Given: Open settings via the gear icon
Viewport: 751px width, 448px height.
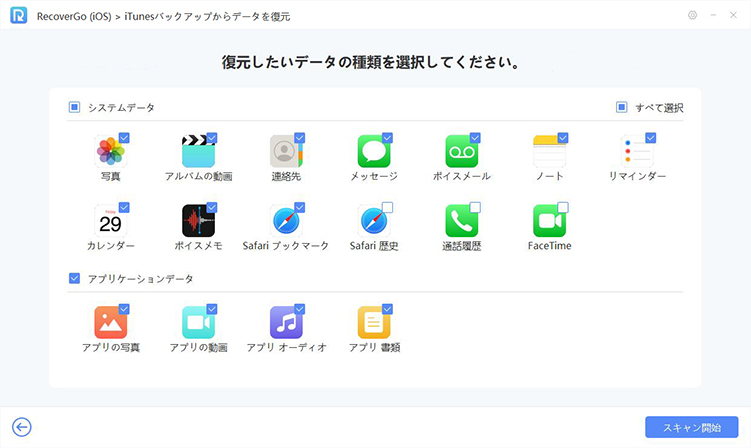Looking at the screenshot, I should 692,15.
